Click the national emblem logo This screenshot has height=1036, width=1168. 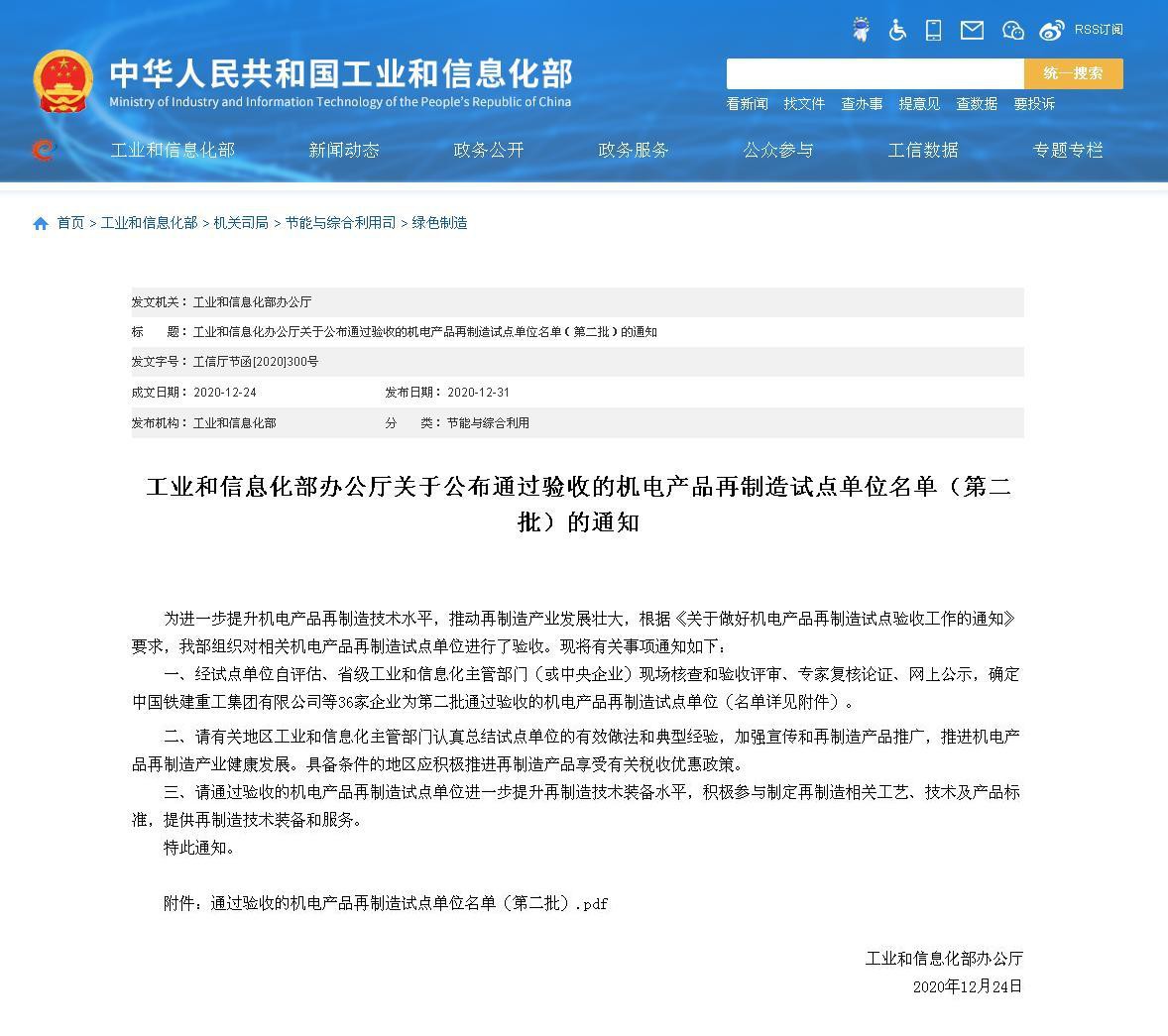pyautogui.click(x=63, y=81)
